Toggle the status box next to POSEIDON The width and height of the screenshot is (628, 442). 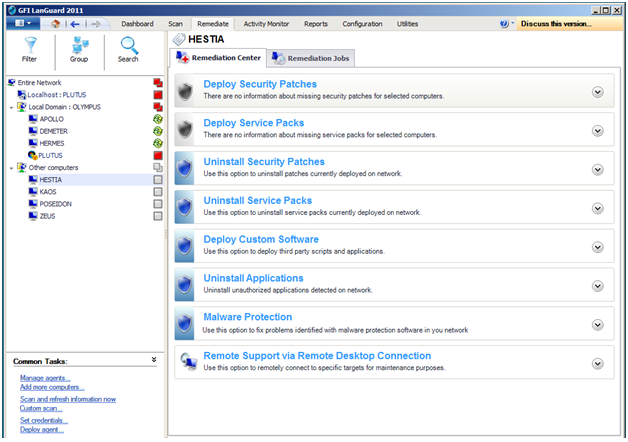[x=158, y=204]
